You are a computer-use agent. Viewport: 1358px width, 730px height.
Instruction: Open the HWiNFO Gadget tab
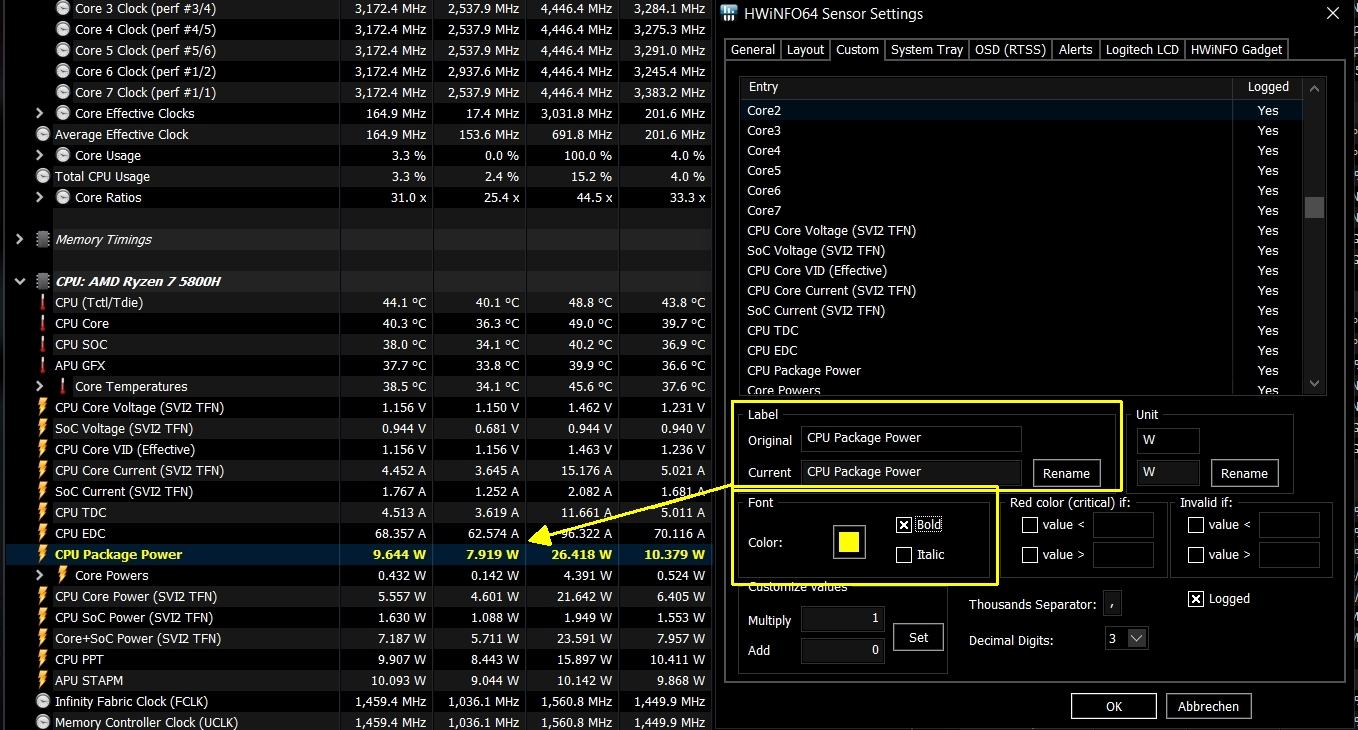tap(1236, 50)
